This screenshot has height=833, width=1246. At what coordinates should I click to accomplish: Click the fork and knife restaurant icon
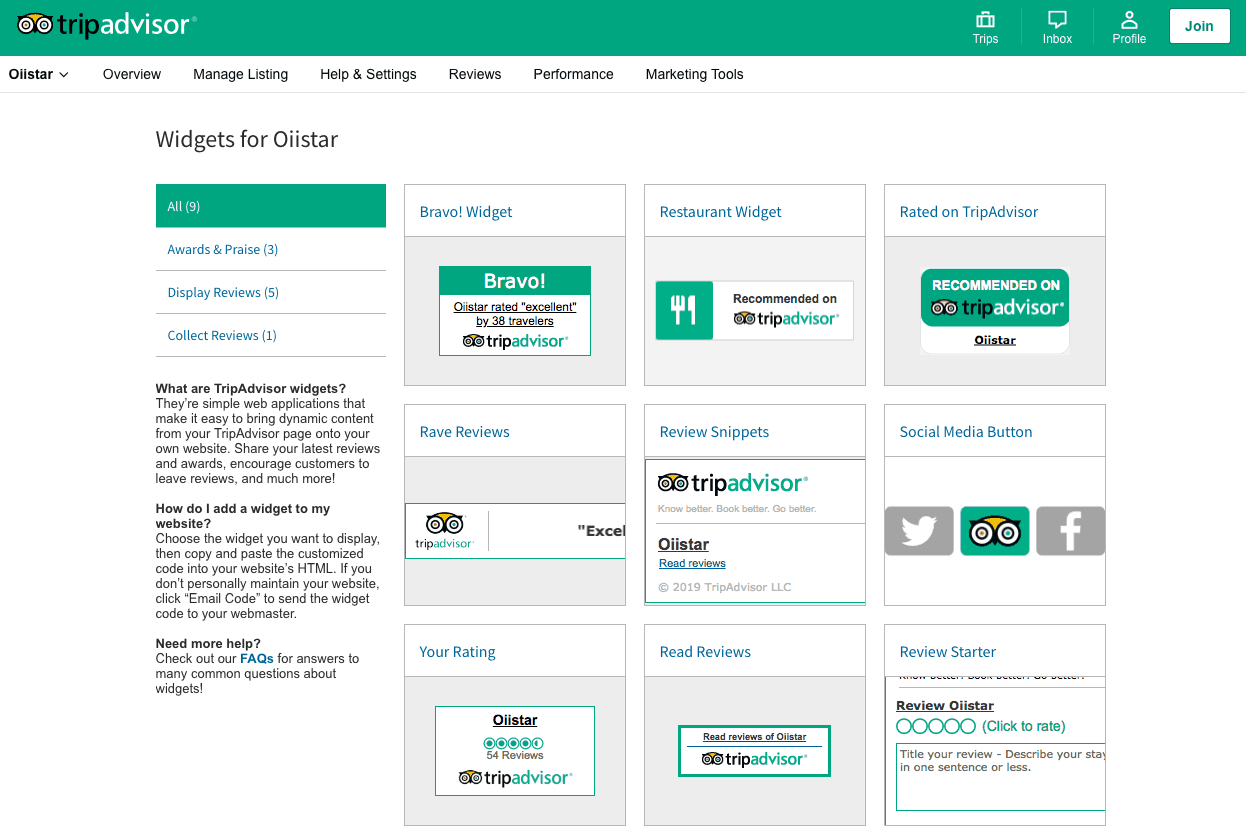click(x=684, y=310)
